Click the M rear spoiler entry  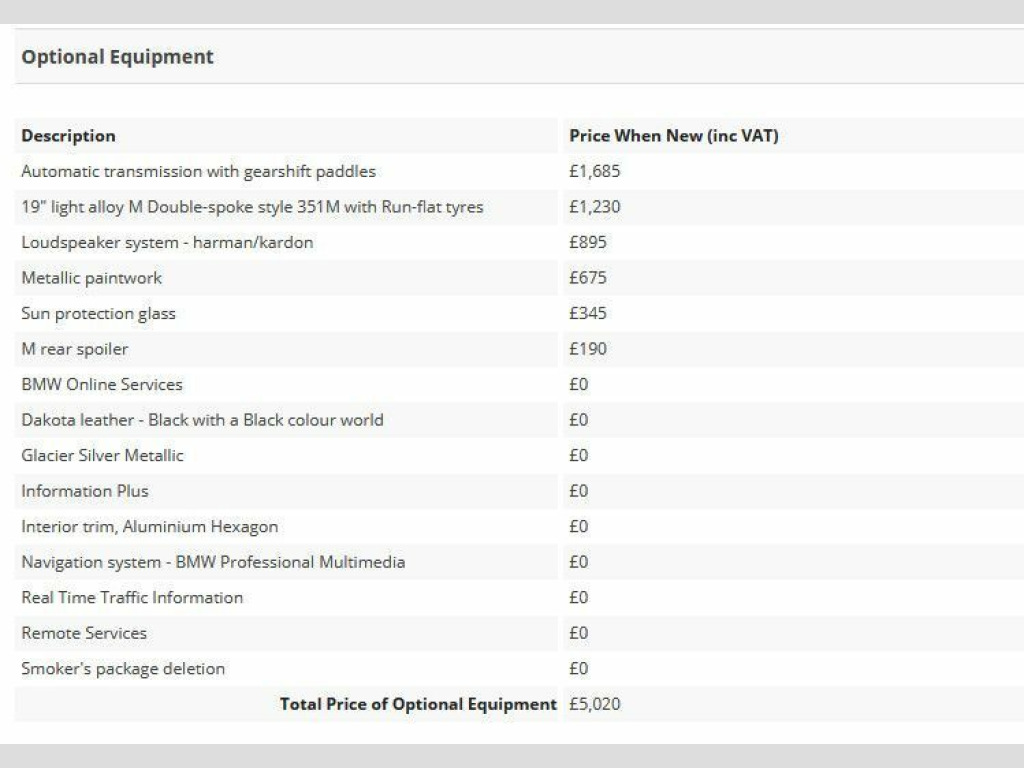[75, 349]
